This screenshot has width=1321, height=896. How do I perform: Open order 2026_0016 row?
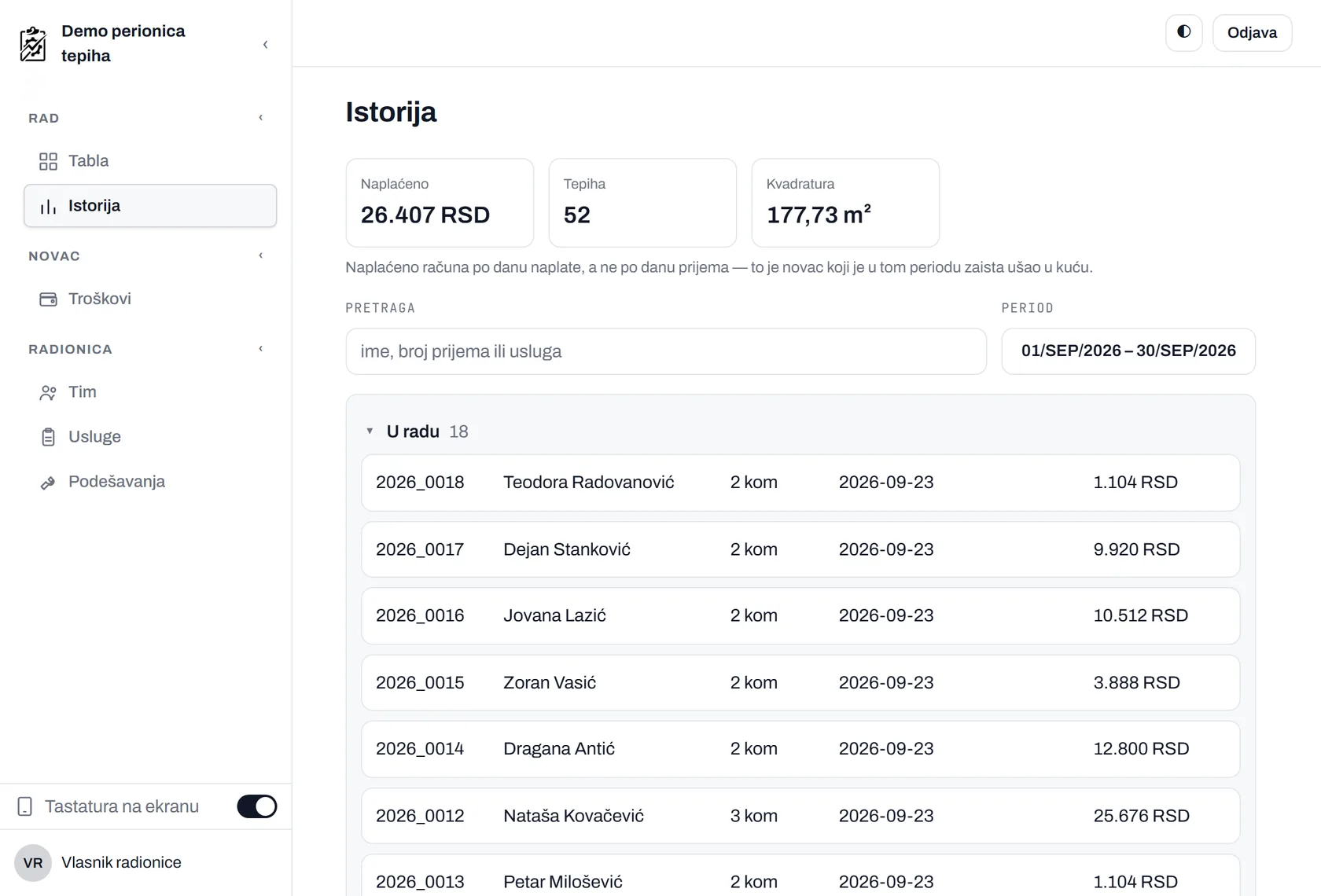(800, 616)
